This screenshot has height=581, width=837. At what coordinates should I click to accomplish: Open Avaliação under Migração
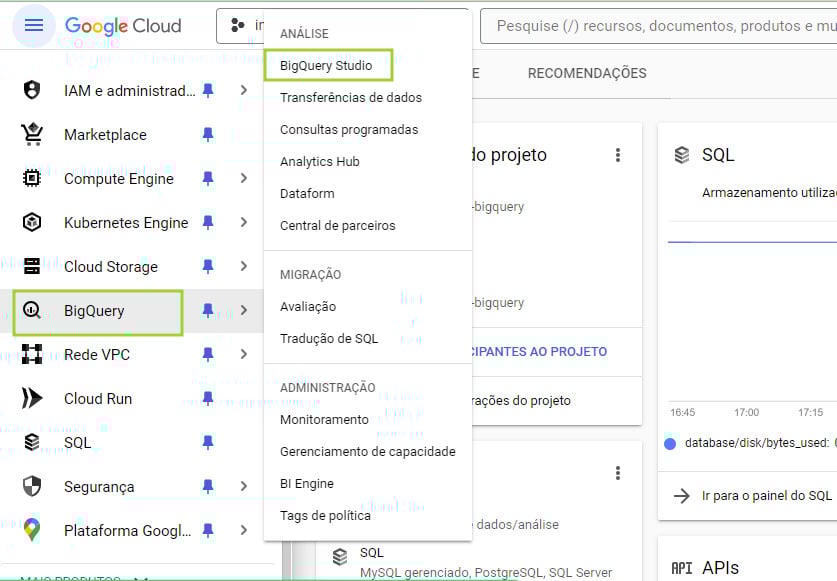tap(308, 307)
